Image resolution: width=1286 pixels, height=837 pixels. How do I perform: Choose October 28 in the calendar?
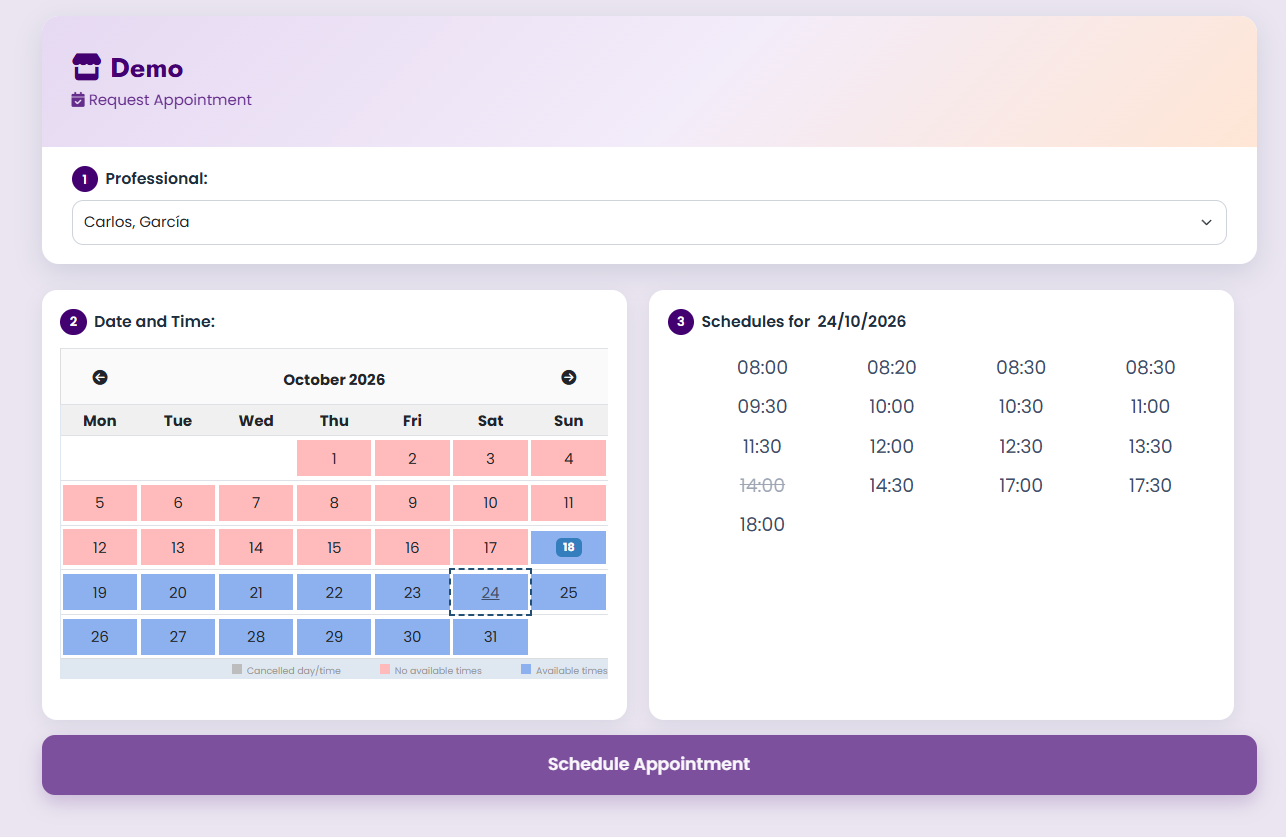[256, 637]
